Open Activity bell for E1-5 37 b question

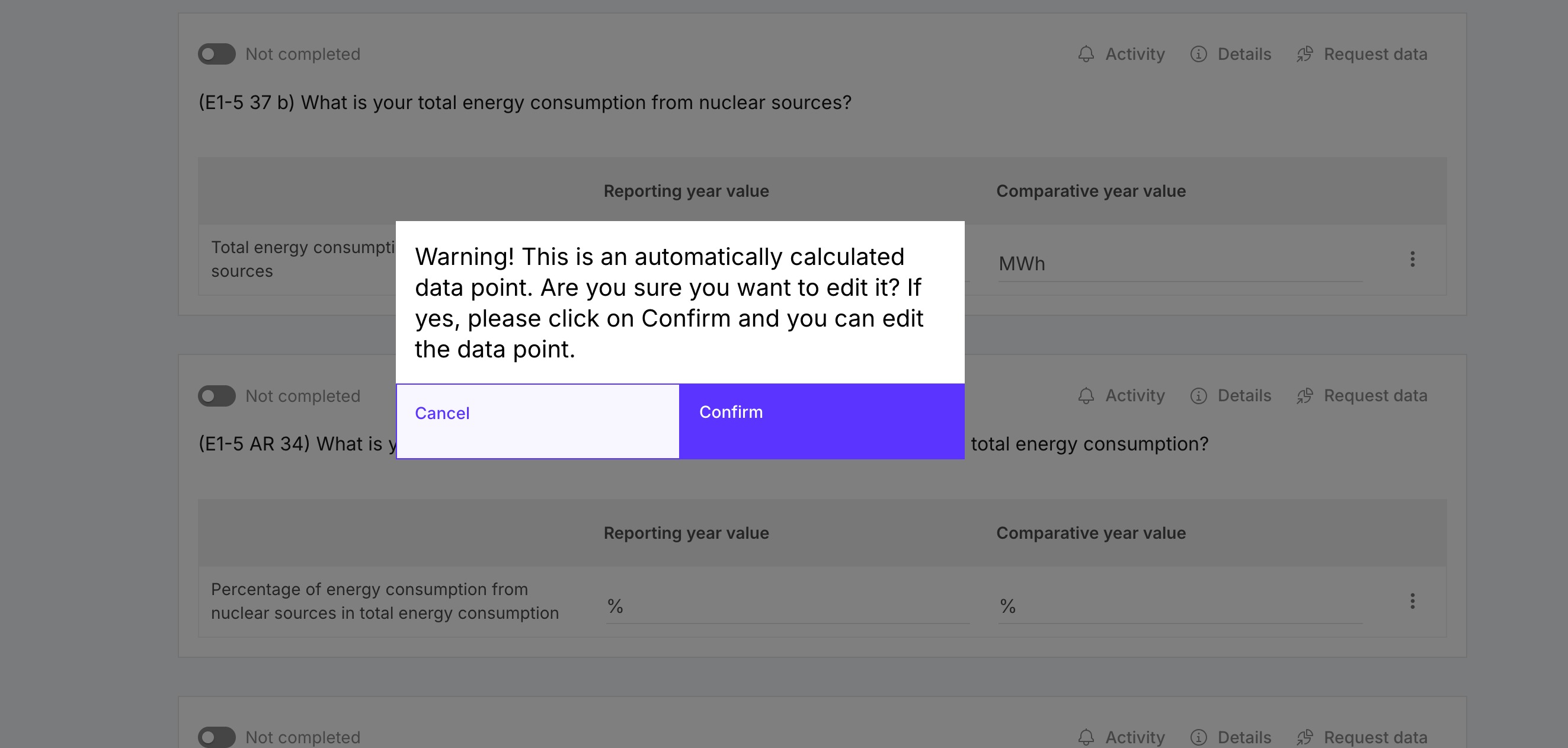1086,54
